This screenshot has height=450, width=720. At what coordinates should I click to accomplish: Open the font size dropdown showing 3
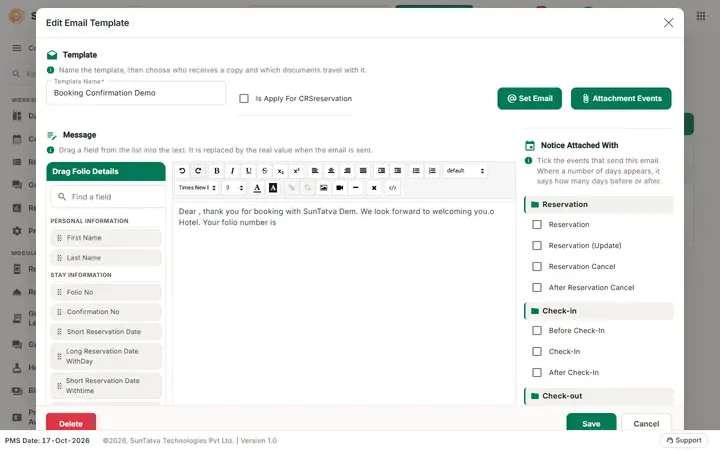coord(234,188)
